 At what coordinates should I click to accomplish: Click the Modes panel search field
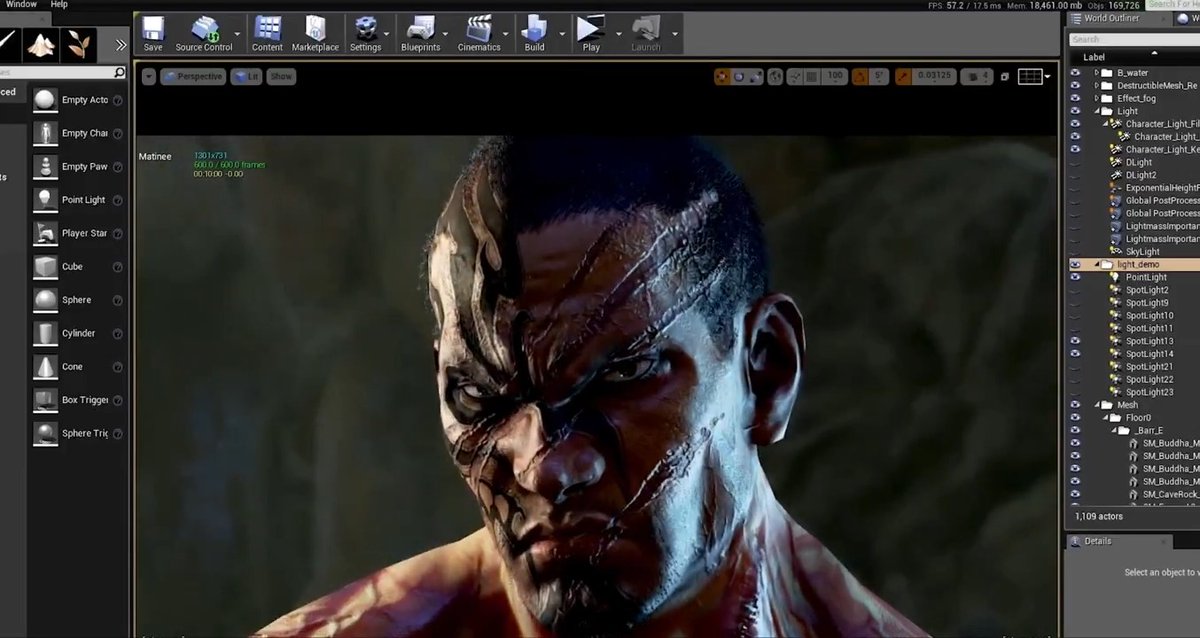coord(63,72)
